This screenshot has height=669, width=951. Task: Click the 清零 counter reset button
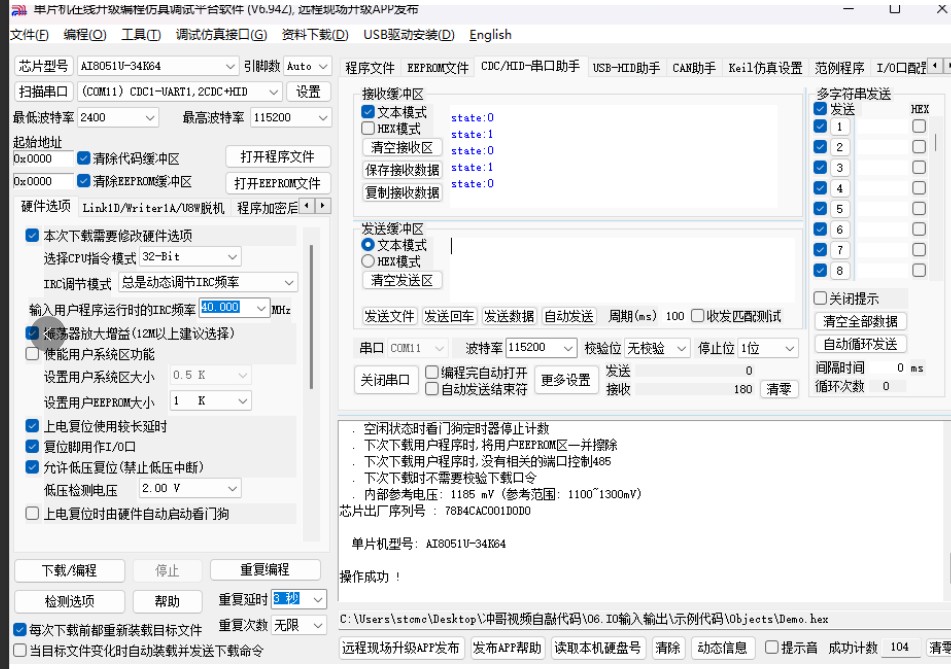778,389
